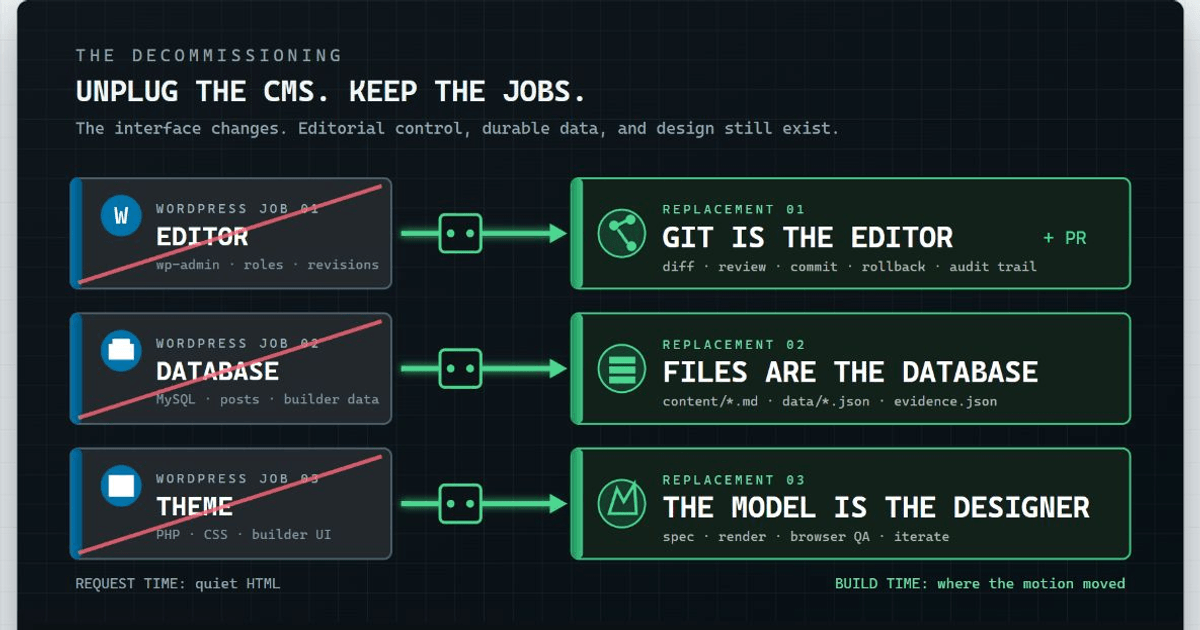Screen dimensions: 1200x630
Task: Select the crossed-out EDITOR job card
Action: [231, 233]
